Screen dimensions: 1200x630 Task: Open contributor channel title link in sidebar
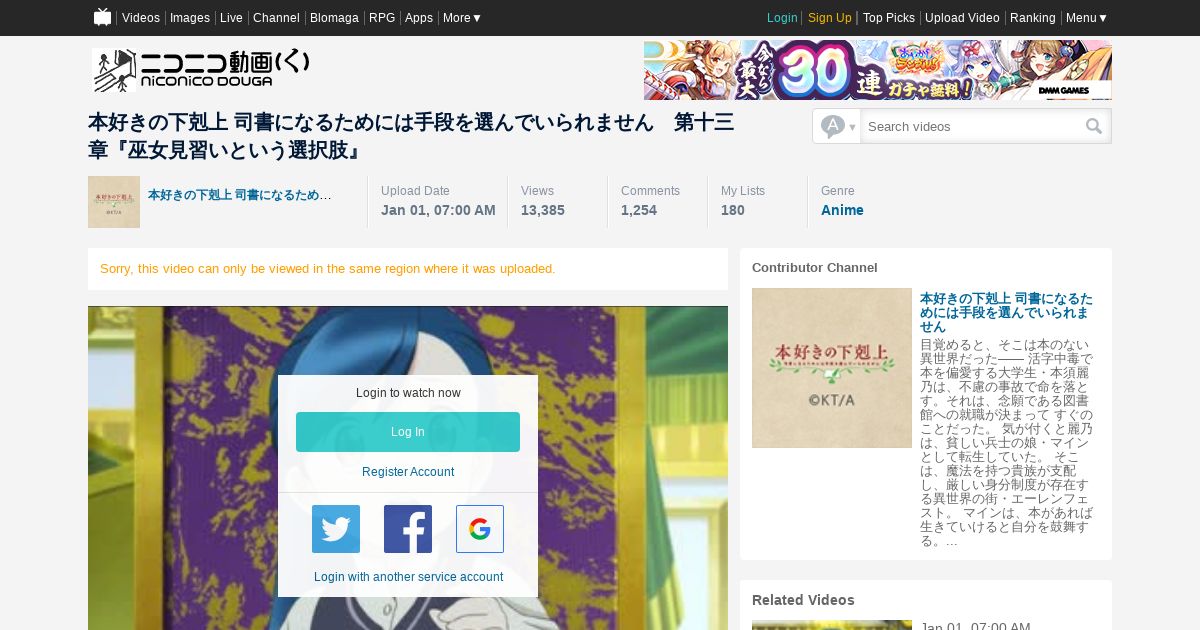coord(1006,313)
